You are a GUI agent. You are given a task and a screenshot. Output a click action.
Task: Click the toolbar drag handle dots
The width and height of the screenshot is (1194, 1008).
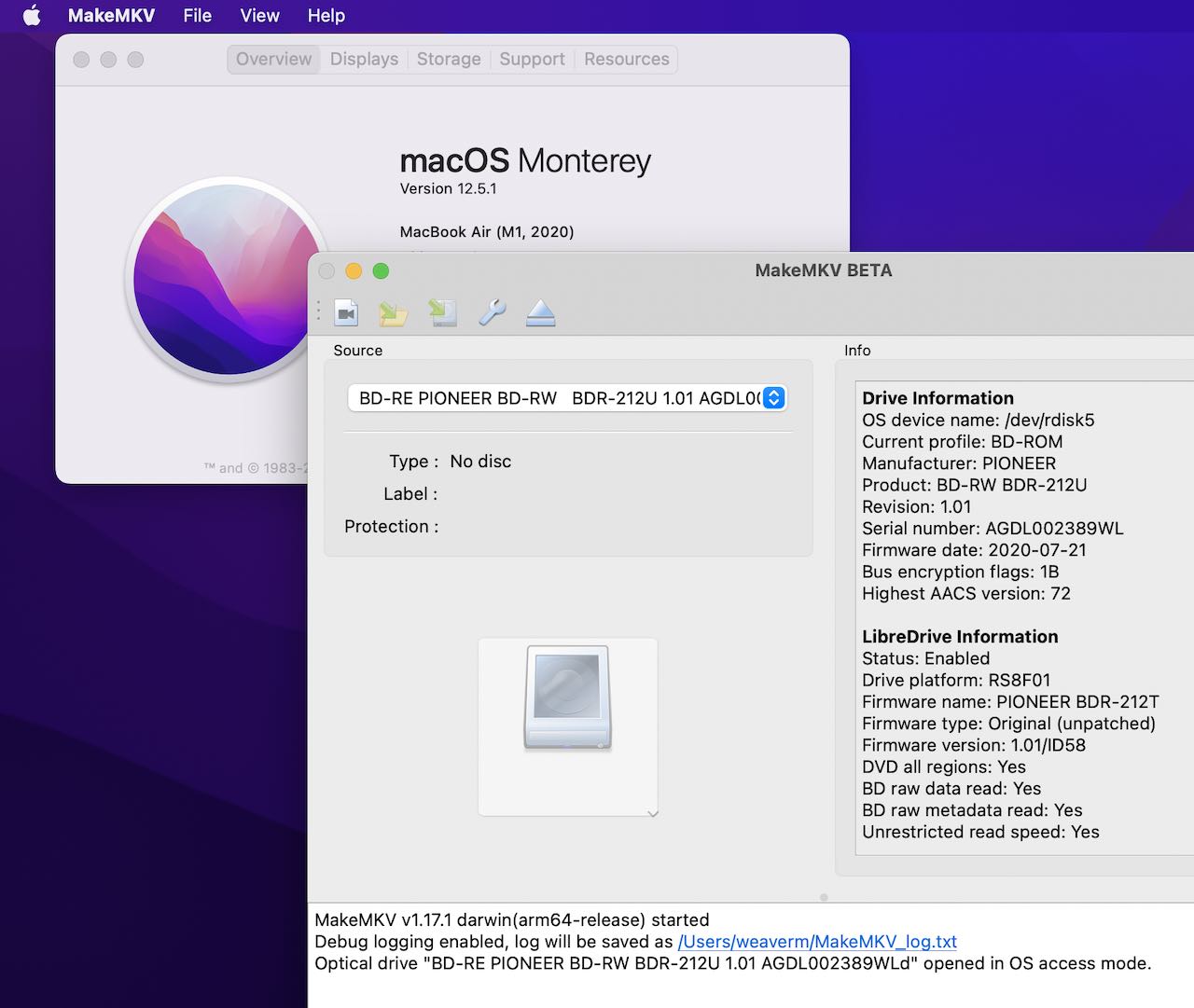point(319,311)
